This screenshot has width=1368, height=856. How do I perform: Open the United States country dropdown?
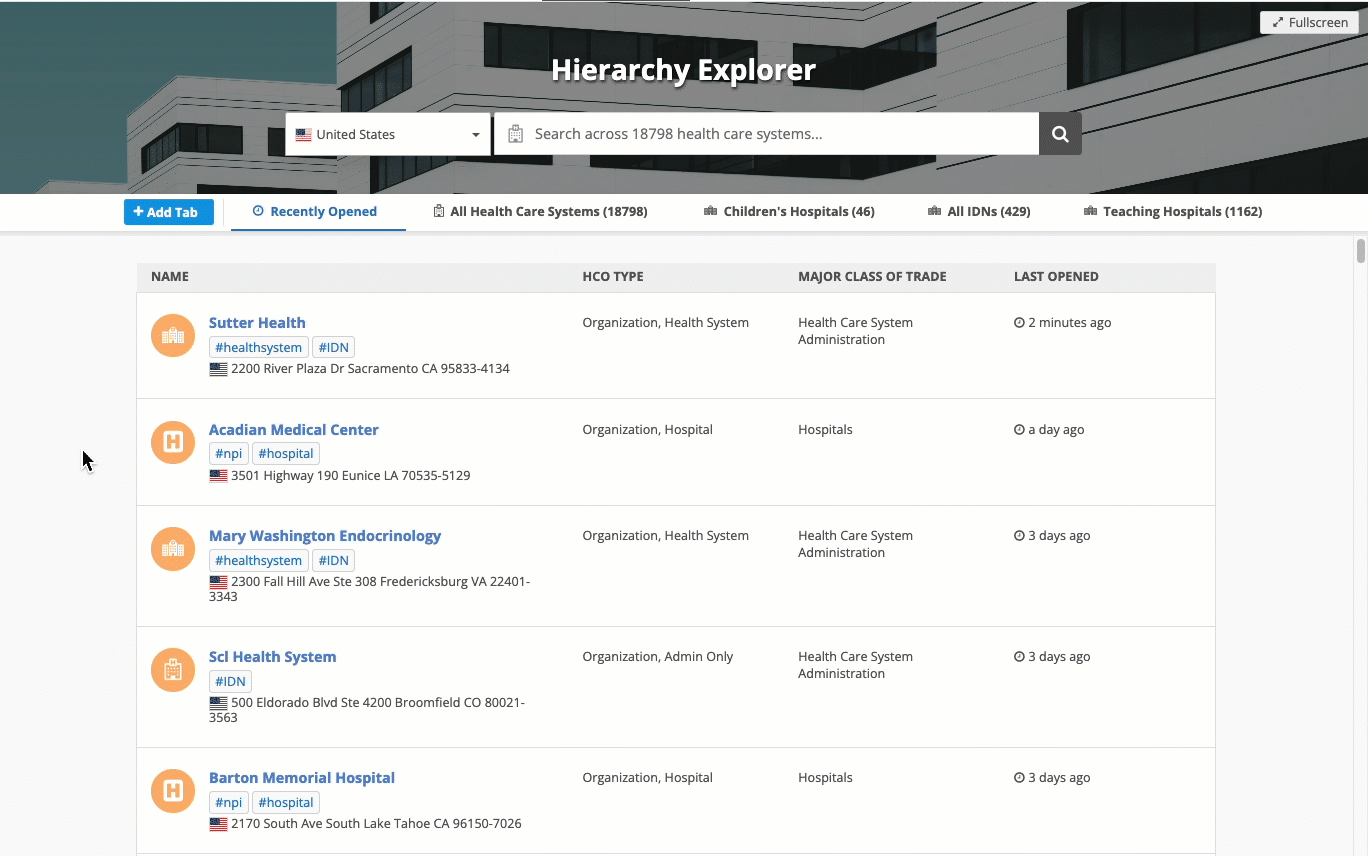[387, 134]
